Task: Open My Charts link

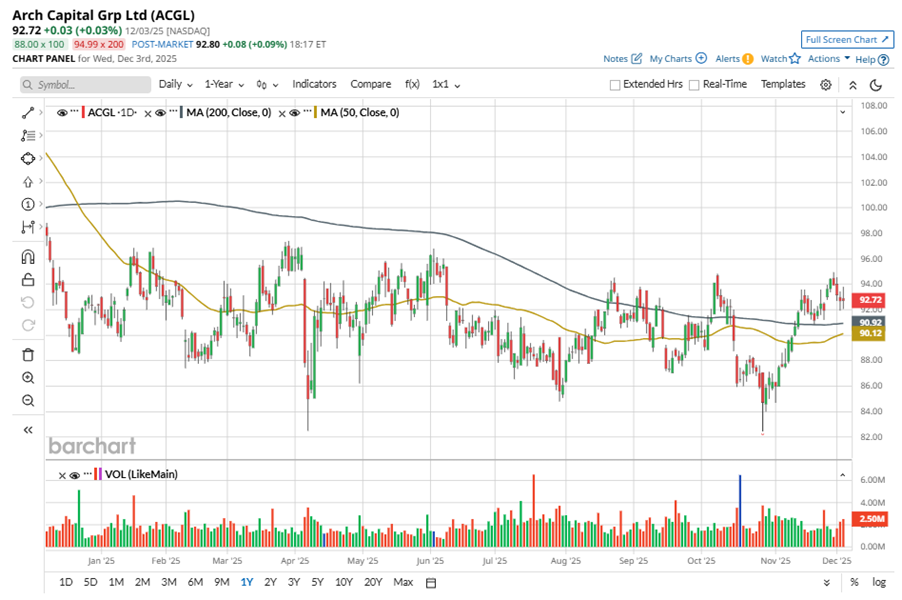Action: [x=678, y=59]
